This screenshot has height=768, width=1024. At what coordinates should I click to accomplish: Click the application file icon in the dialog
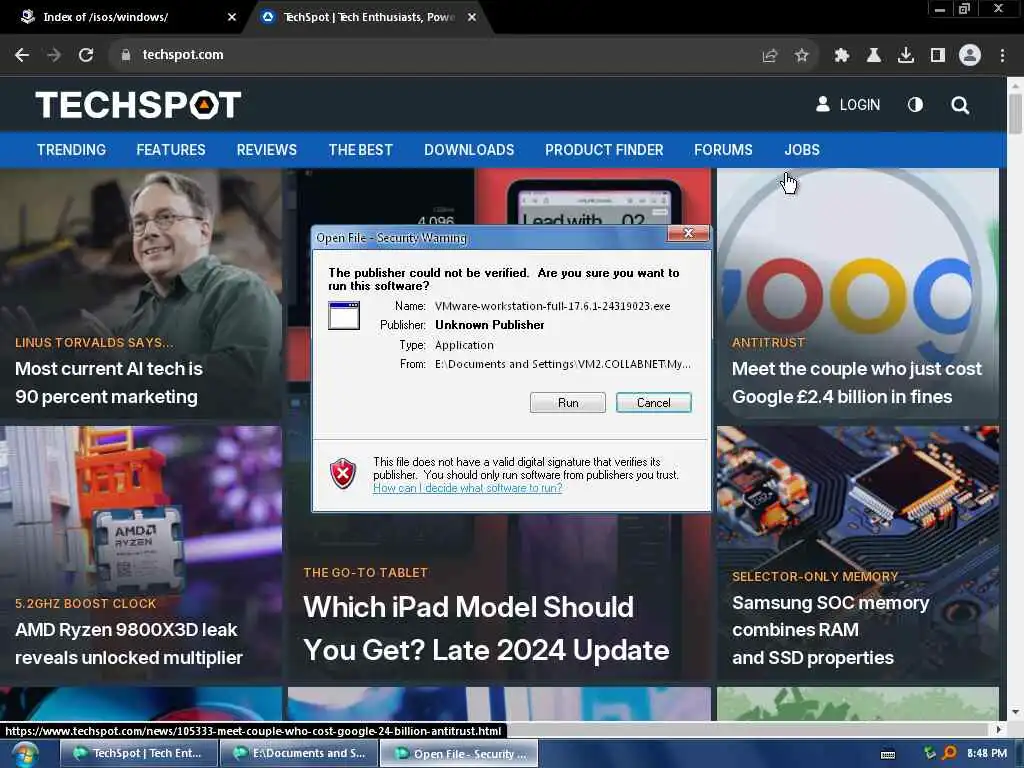click(344, 315)
